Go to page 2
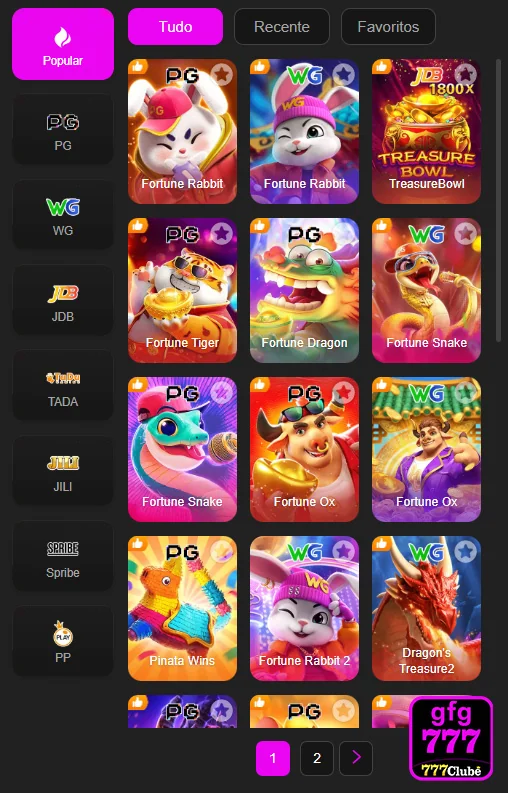 [317, 758]
